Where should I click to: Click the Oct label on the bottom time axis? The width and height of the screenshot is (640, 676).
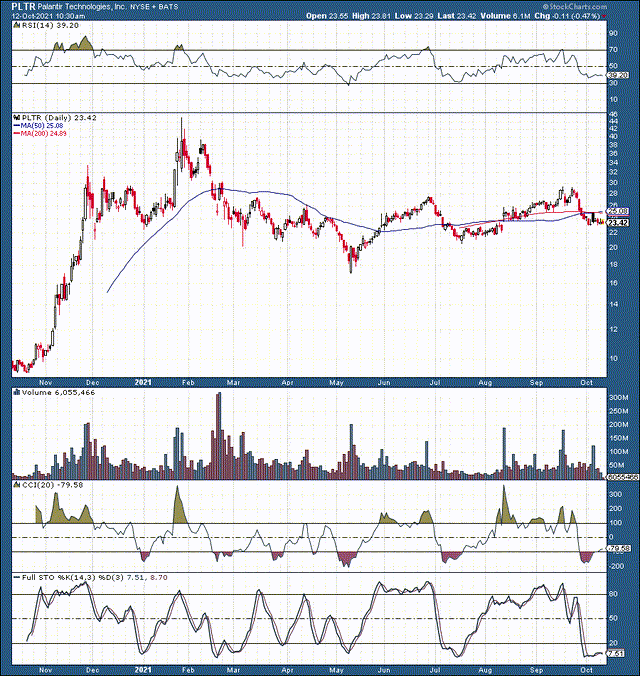tap(586, 670)
